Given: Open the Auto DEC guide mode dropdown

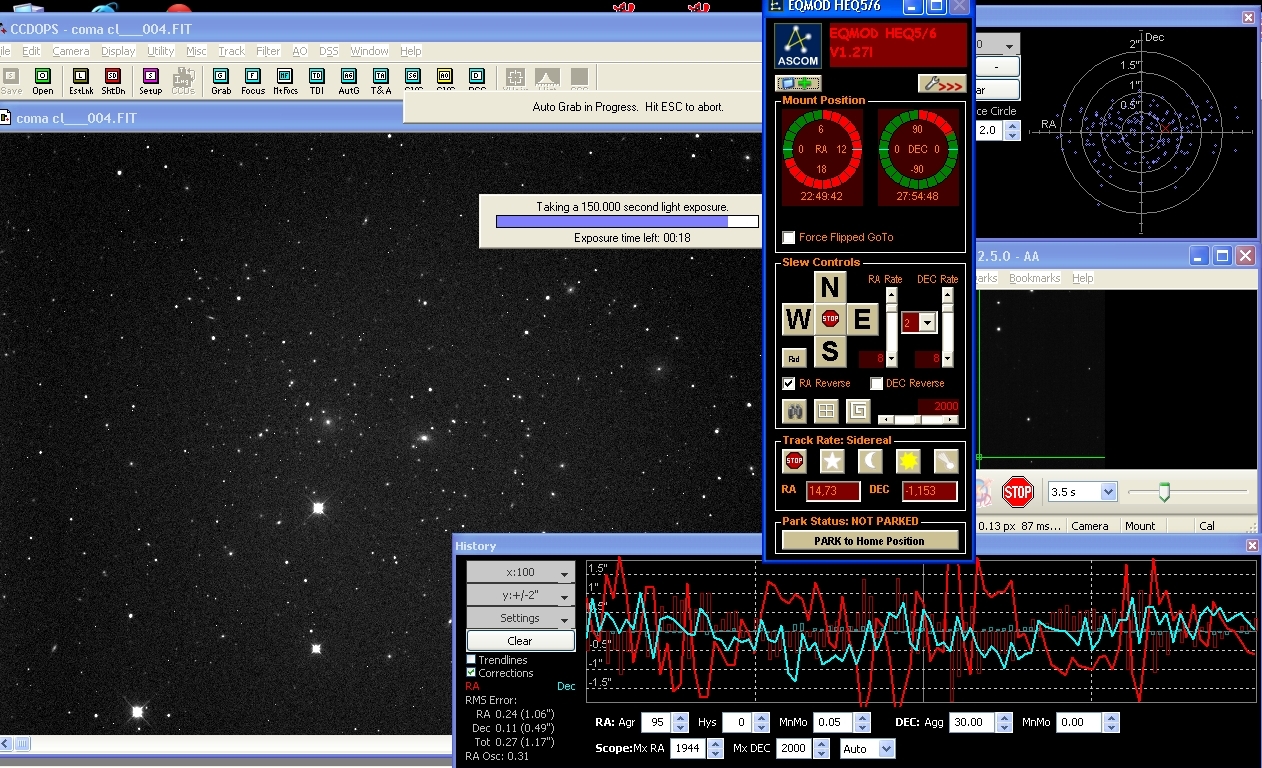Looking at the screenshot, I should tap(867, 748).
